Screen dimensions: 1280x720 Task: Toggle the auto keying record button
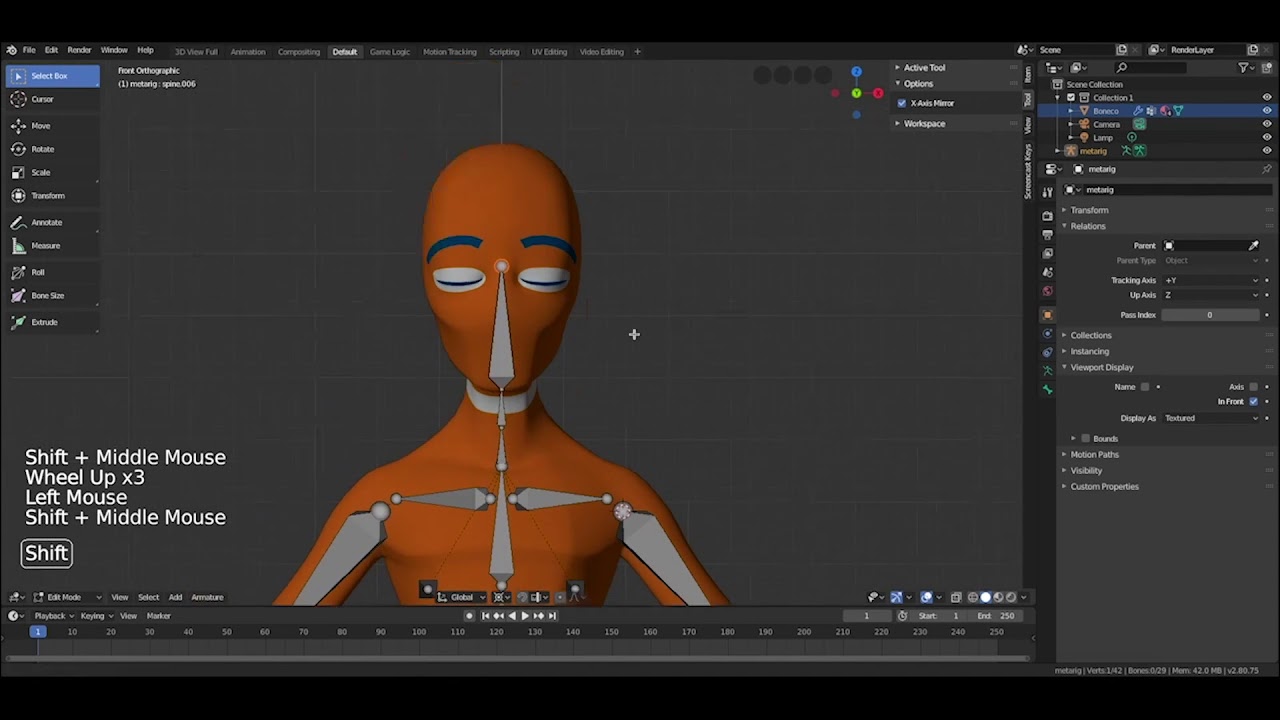pyautogui.click(x=469, y=616)
